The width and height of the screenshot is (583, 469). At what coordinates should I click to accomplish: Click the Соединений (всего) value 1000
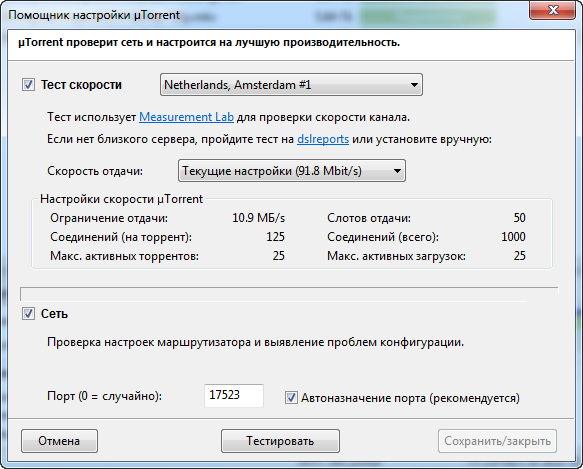[513, 237]
